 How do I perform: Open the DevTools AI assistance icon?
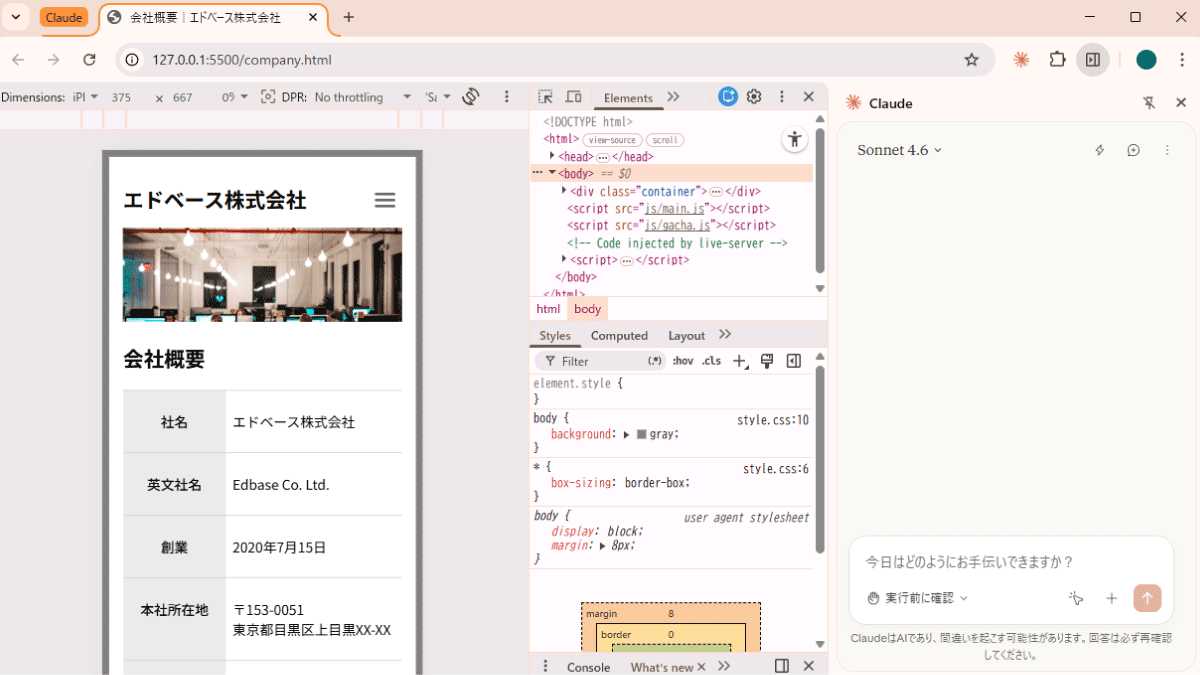coord(728,97)
